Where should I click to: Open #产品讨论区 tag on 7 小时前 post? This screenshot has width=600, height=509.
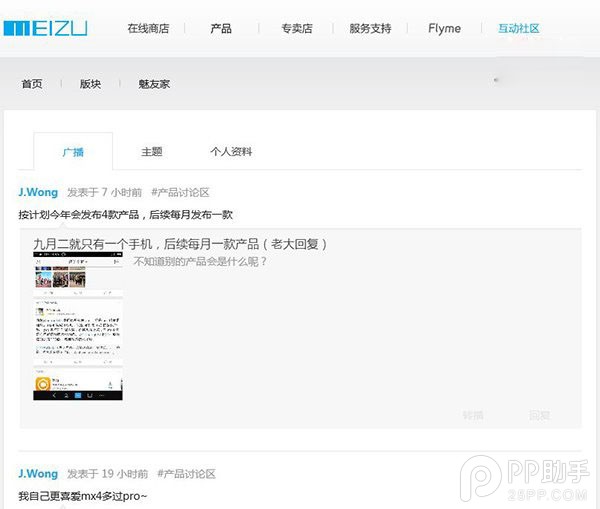pos(181,192)
